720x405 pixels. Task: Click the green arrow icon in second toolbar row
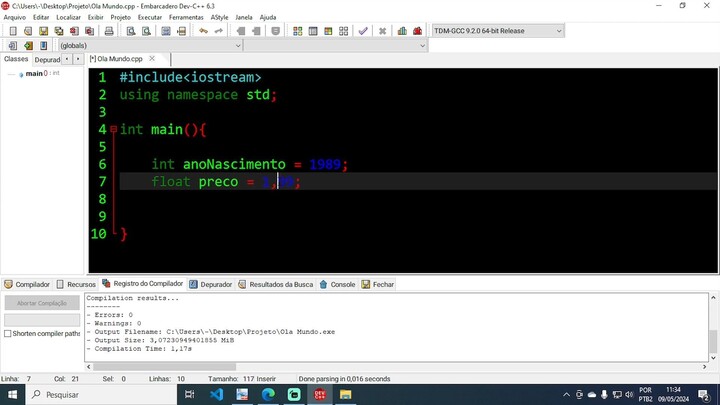pyautogui.click(x=28, y=45)
